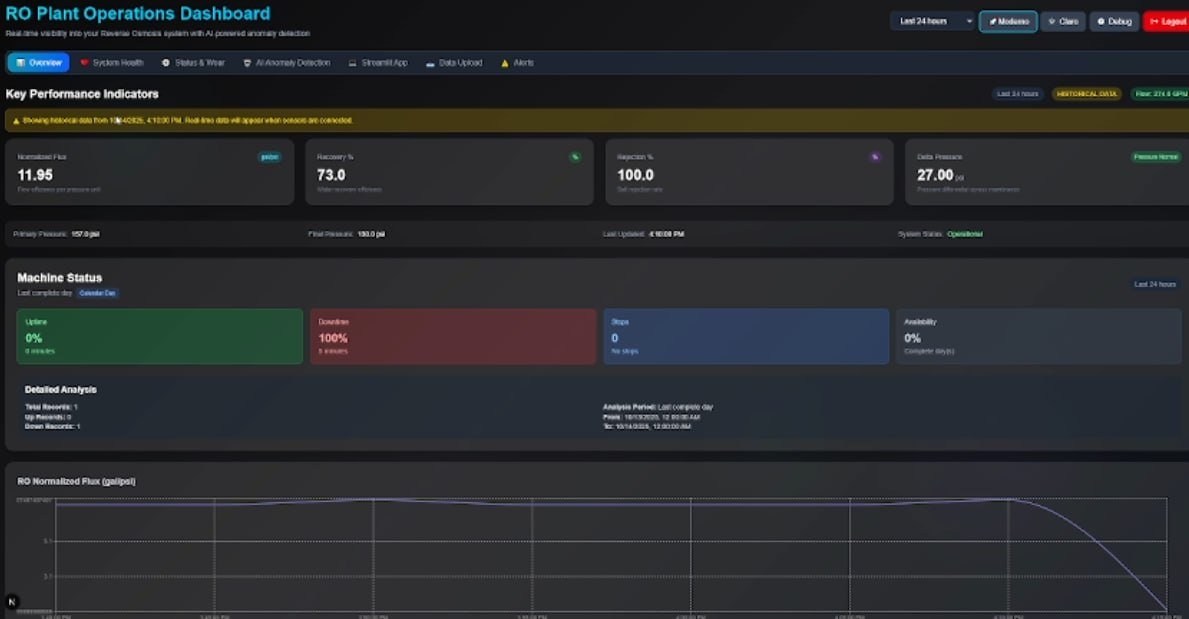Image resolution: width=1189 pixels, height=619 pixels.
Task: Click the Key Performance Indicators heading
Action: (82, 94)
